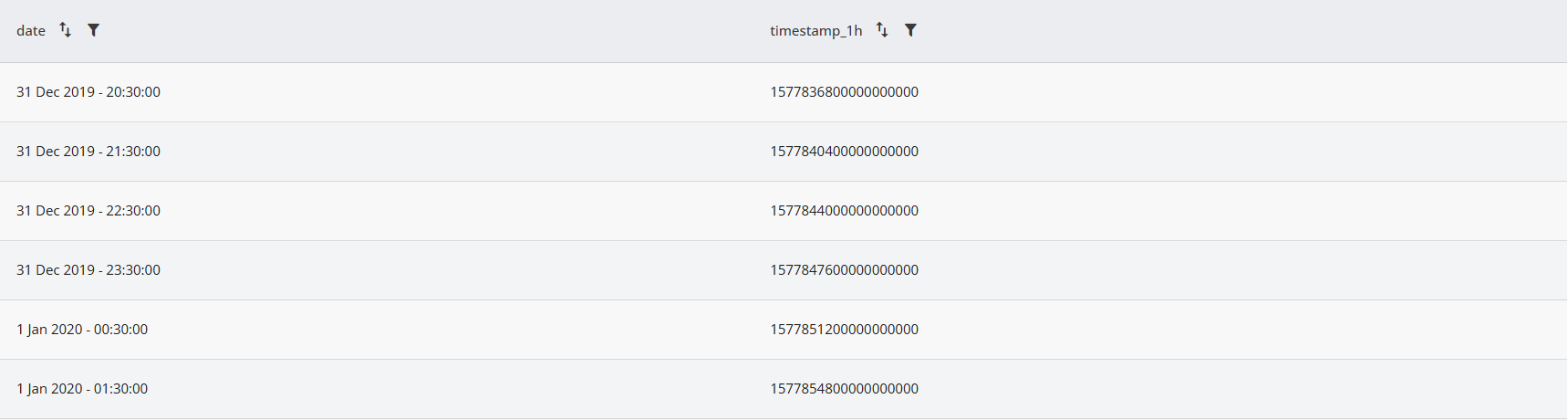Select the 31 Dec 2019 - 23:30:00 row
Image resolution: width=1568 pixels, height=420 pixels.
pos(784,270)
